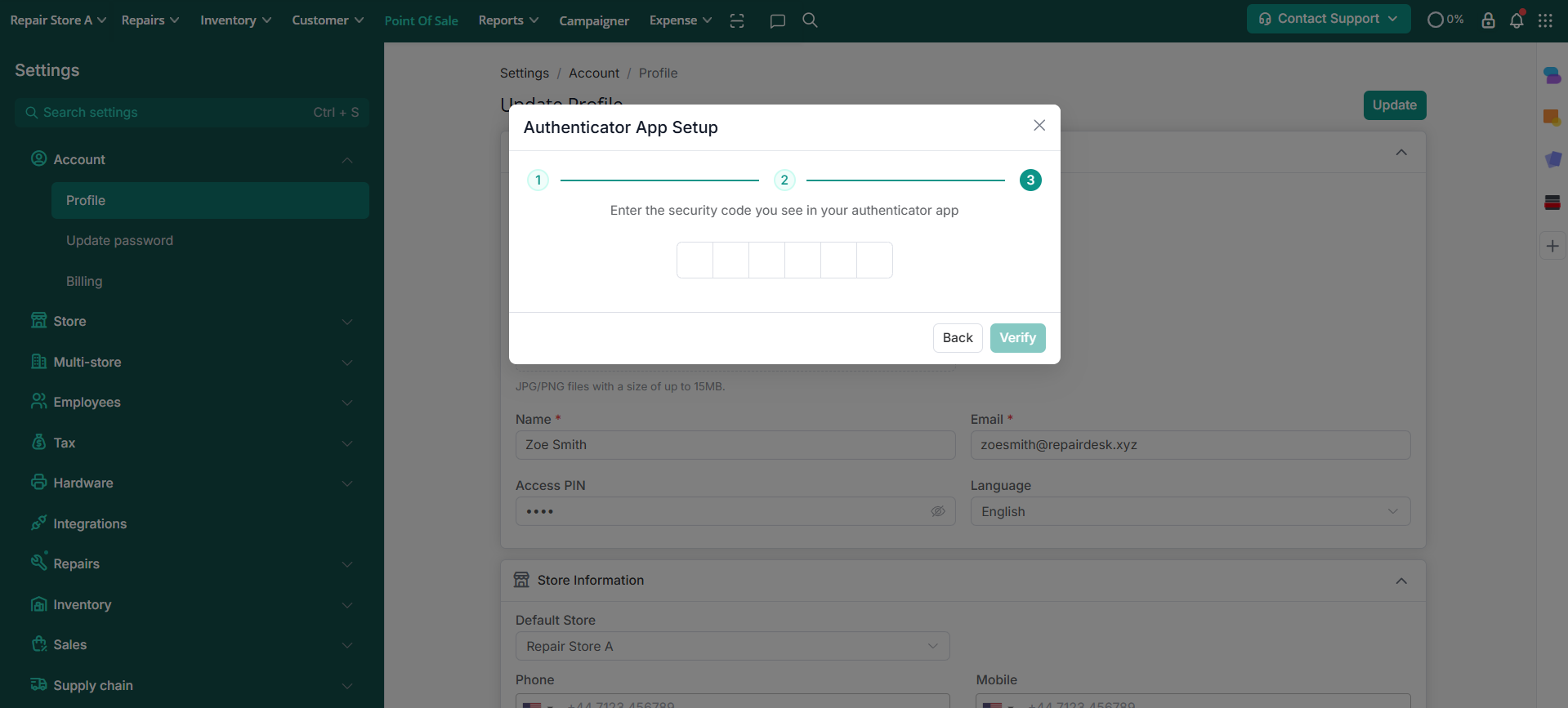Toggle Access PIN visibility eye icon
The image size is (1568, 708).
tap(938, 511)
